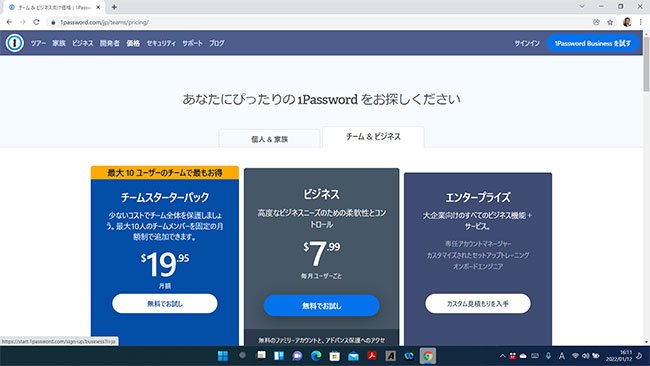Click the share page icon in address bar

click(596, 22)
